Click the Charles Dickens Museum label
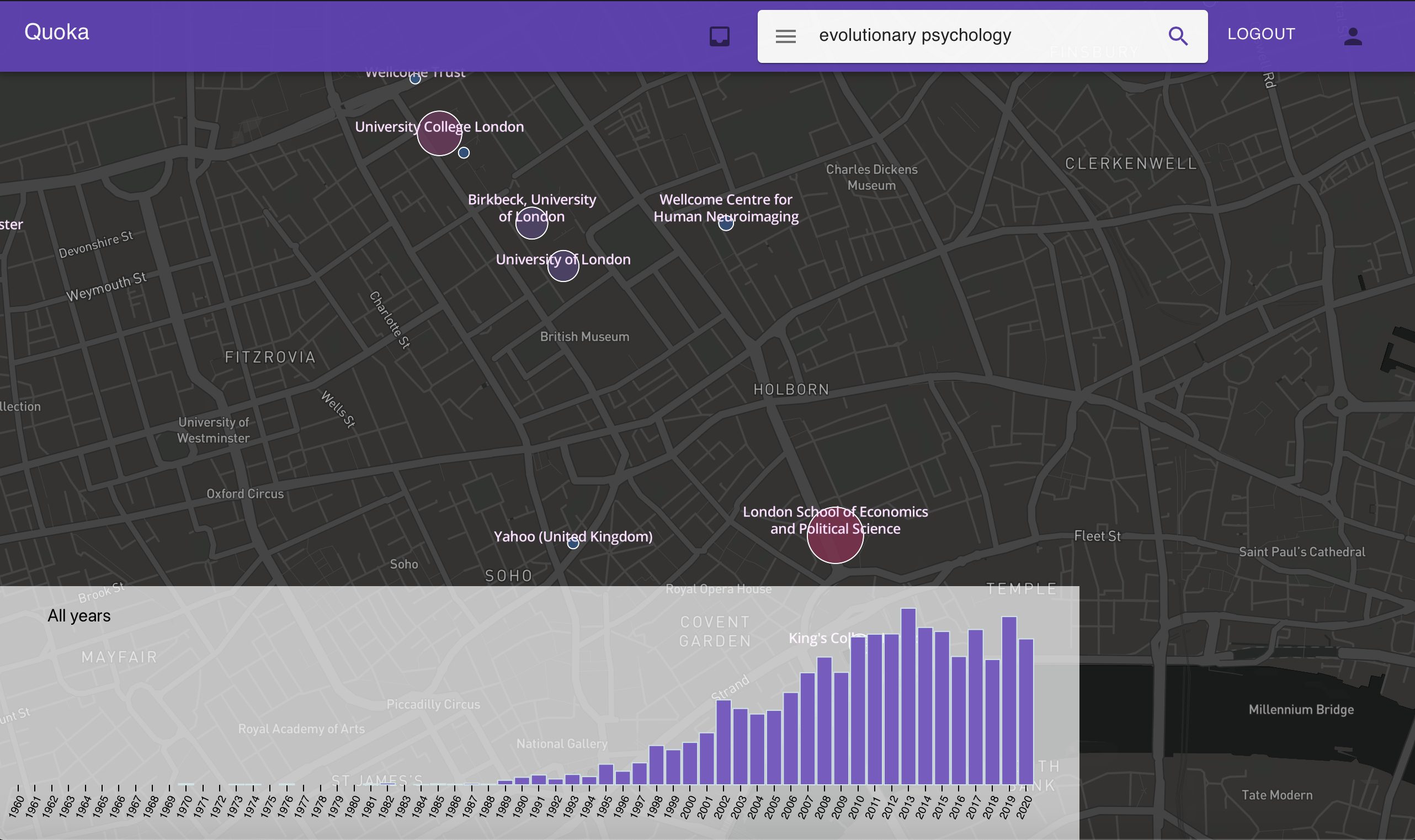 [x=871, y=177]
